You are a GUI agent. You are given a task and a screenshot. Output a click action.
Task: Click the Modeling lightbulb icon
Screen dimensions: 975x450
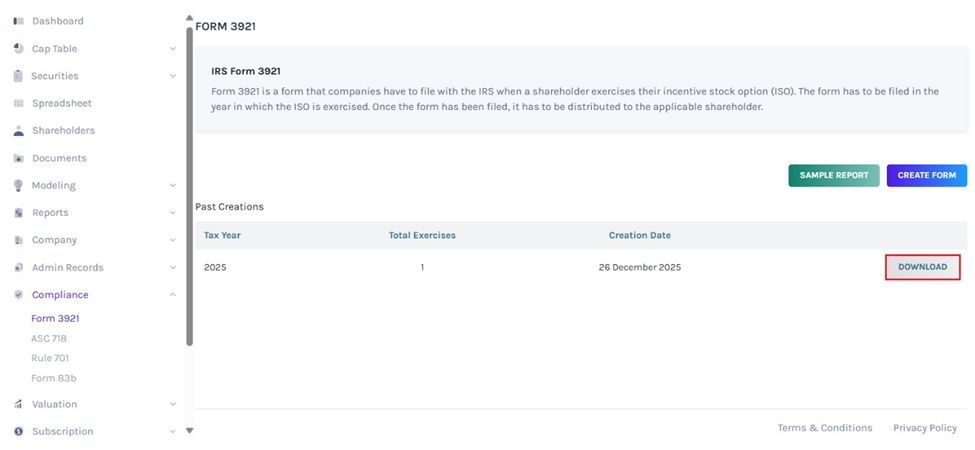(18, 186)
